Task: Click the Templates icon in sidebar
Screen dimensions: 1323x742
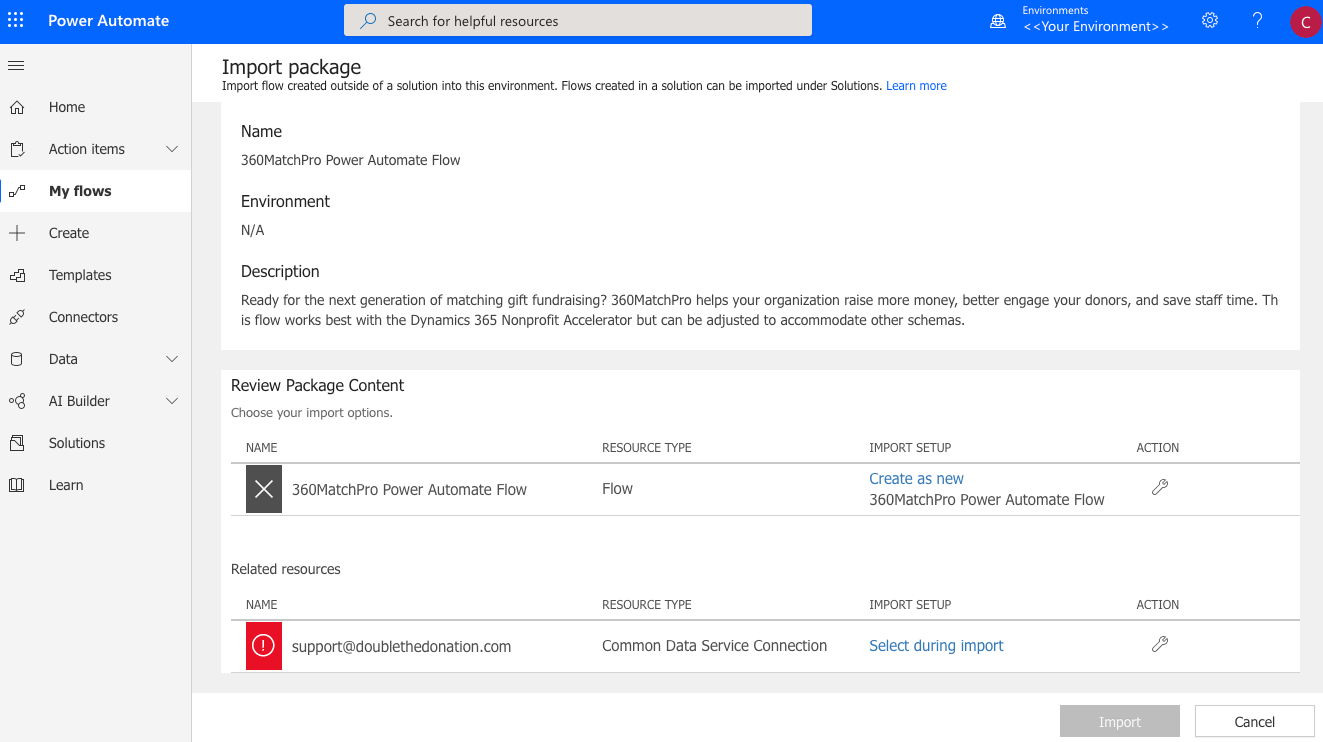Action: point(16,275)
